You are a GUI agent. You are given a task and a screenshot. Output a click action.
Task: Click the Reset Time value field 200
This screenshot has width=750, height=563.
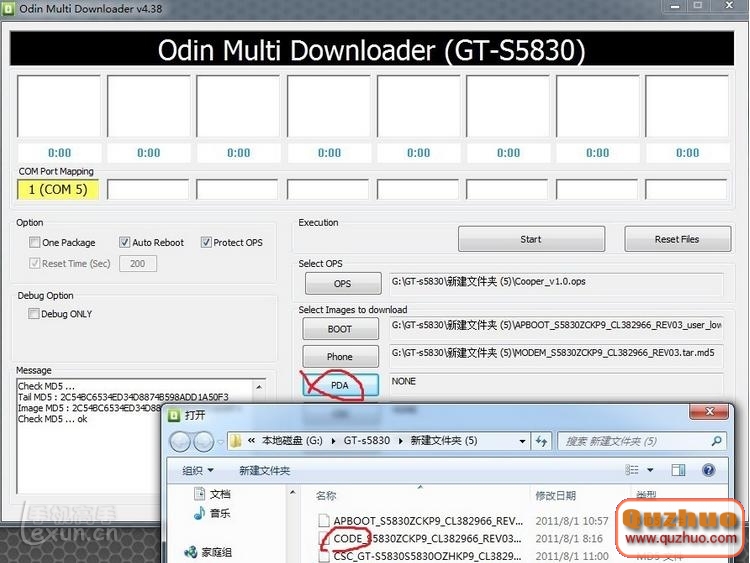(138, 264)
